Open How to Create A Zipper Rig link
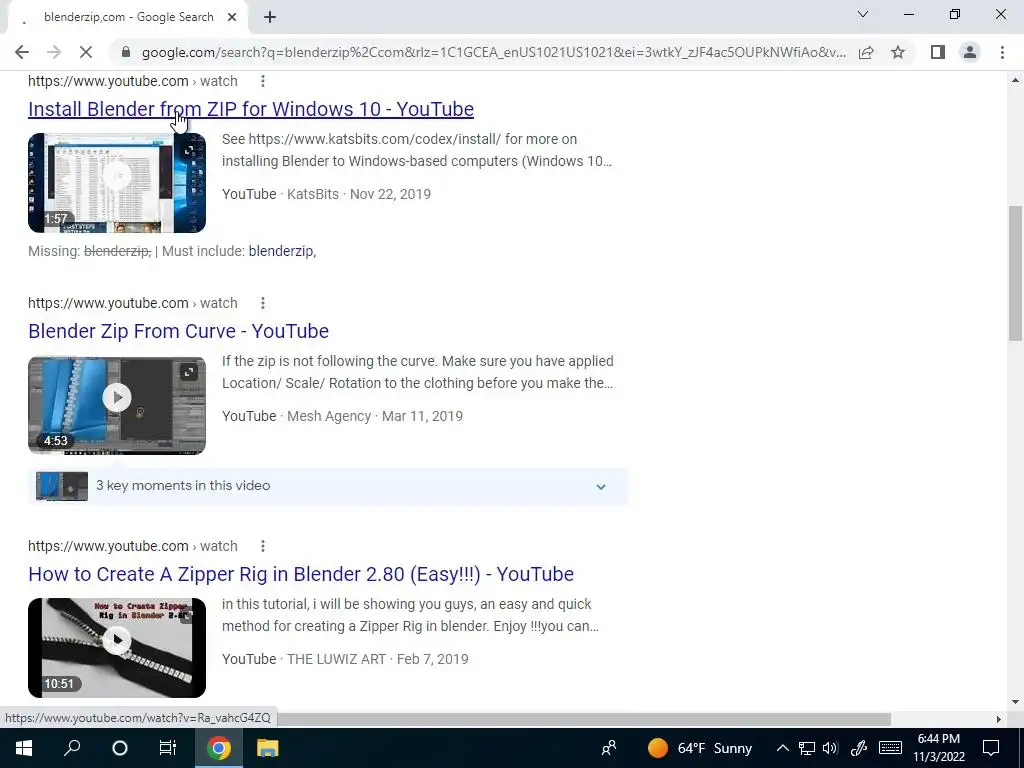Image resolution: width=1024 pixels, height=768 pixels. pos(301,574)
